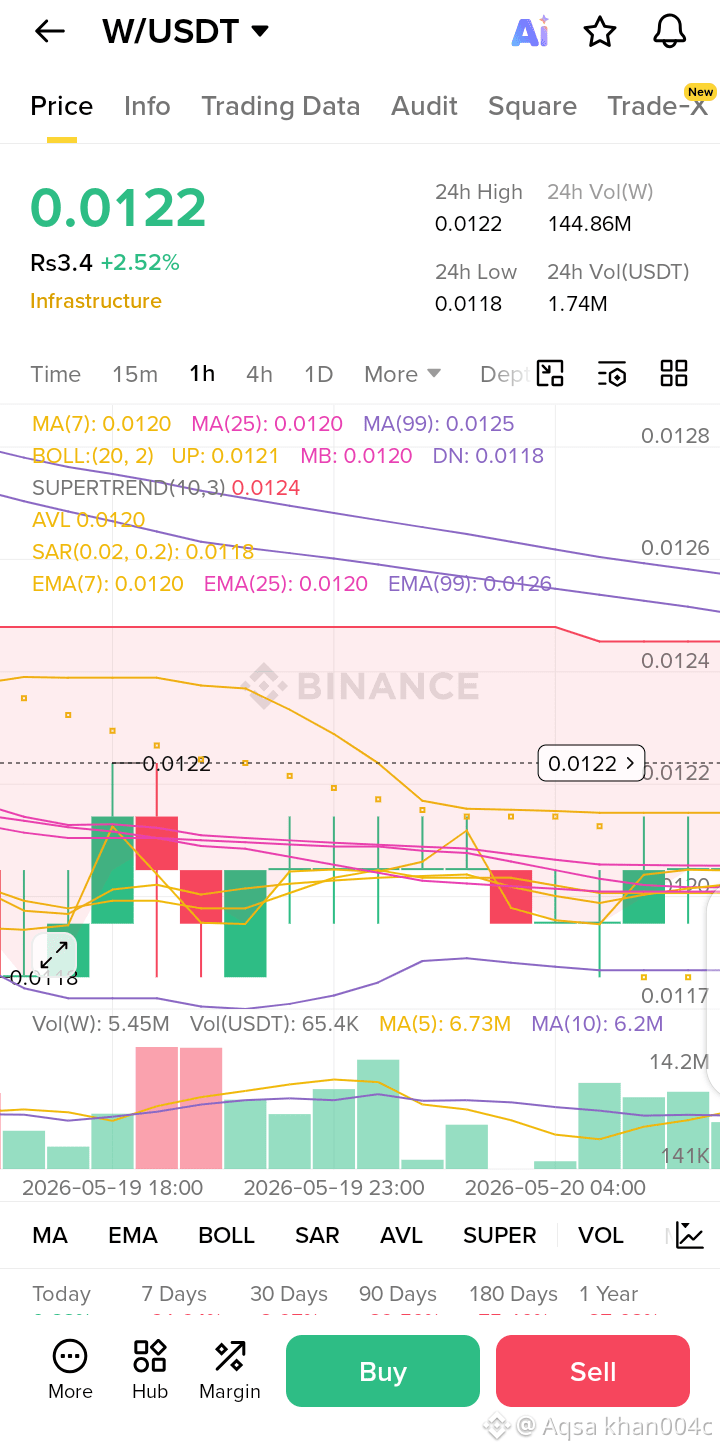Open the Depth chart tab
The image size is (720, 1451).
coord(504,374)
